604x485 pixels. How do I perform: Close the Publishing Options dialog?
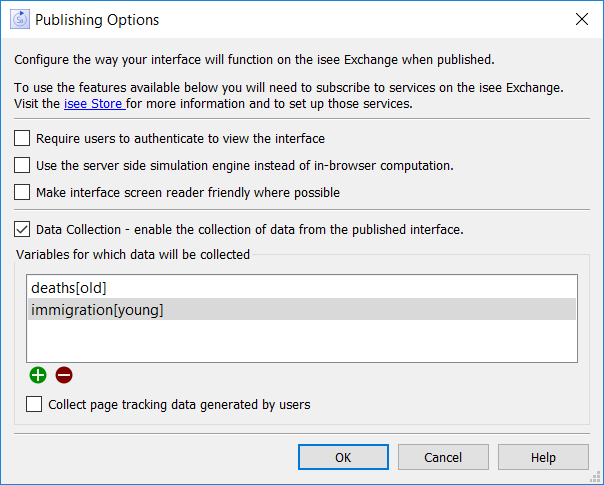582,19
